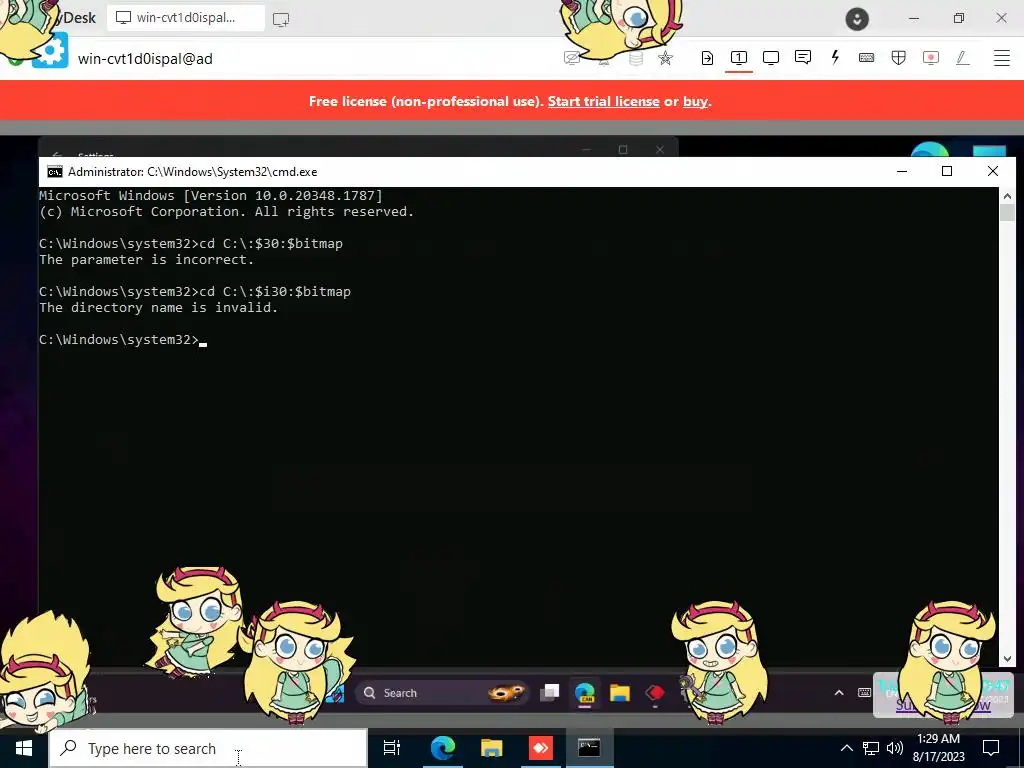Follow the buy link in banner
The width and height of the screenshot is (1024, 768).
pyautogui.click(x=695, y=101)
